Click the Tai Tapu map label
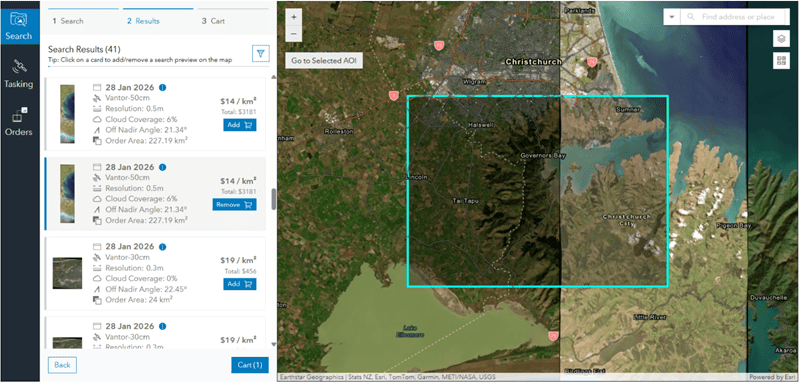The image size is (800, 383). [466, 201]
